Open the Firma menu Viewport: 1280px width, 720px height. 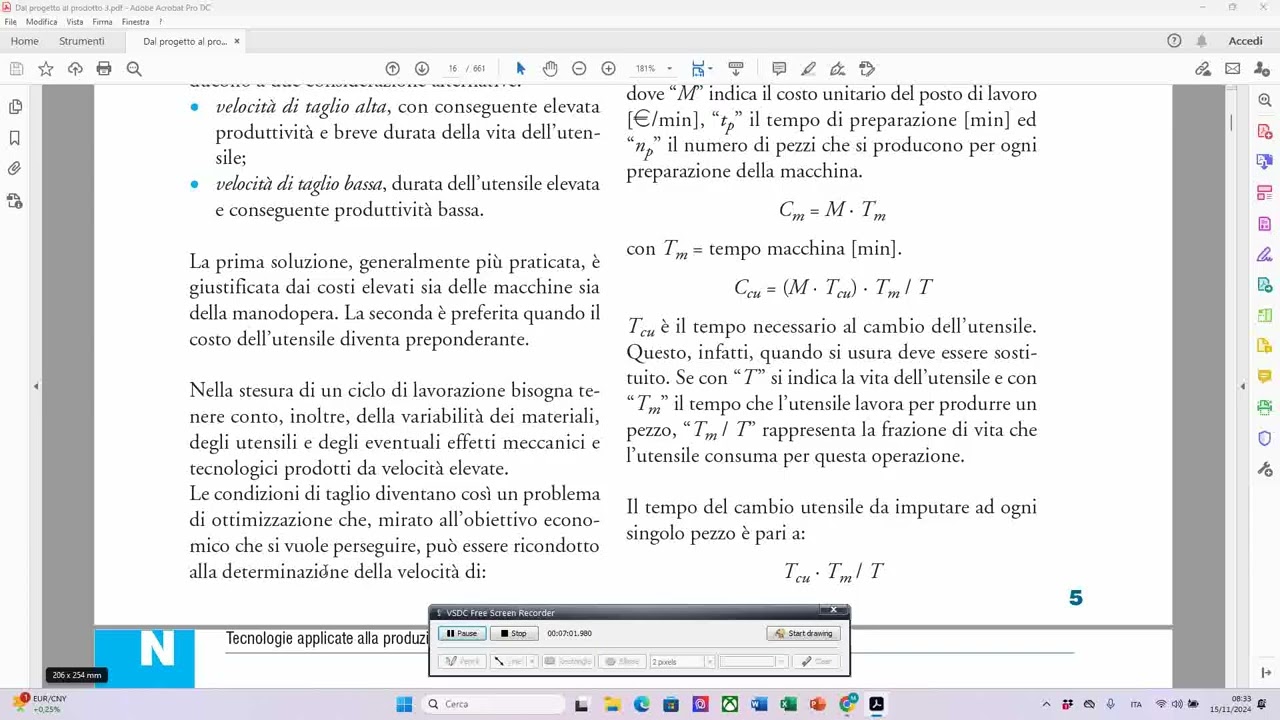click(102, 22)
